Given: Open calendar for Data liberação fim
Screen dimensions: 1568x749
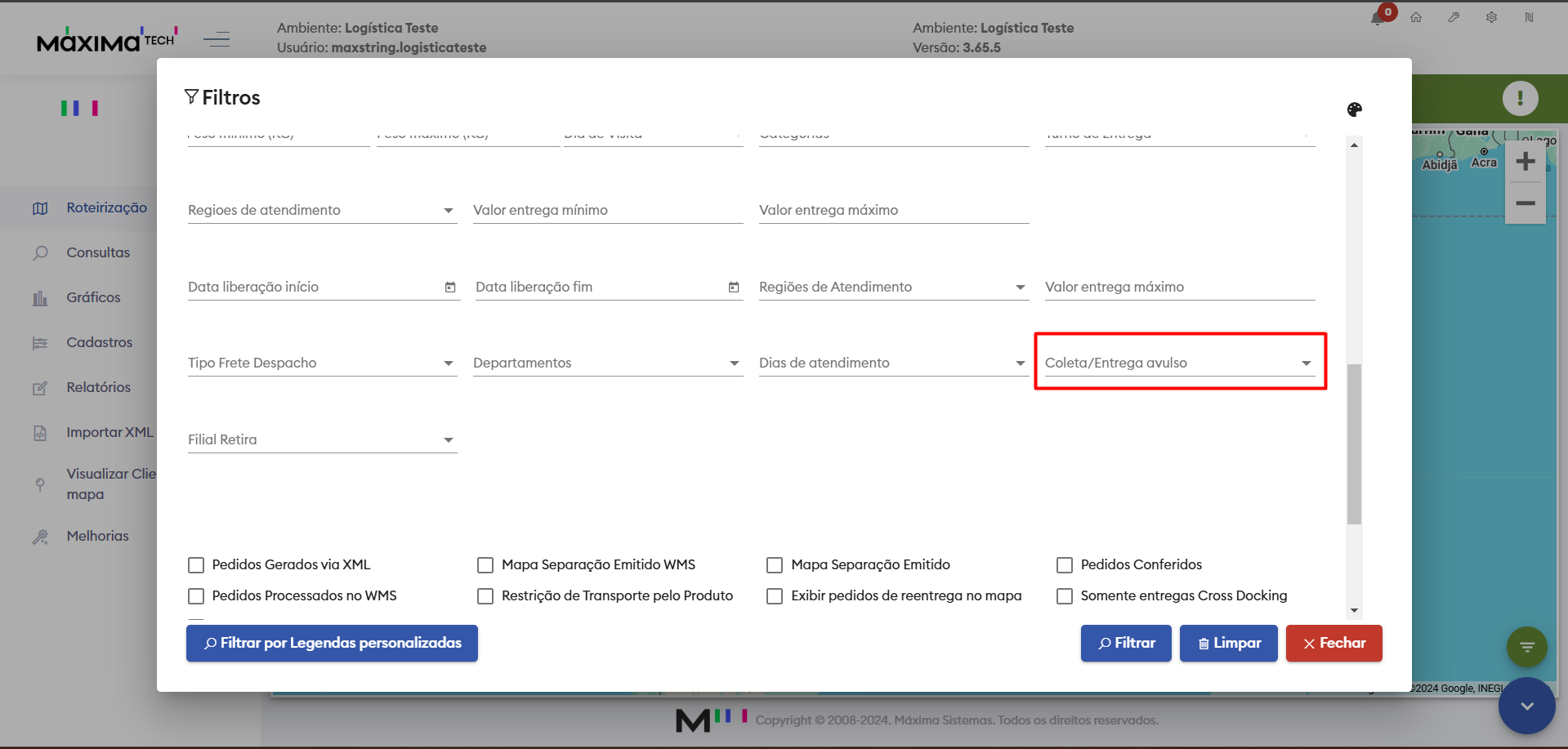Looking at the screenshot, I should tap(734, 288).
